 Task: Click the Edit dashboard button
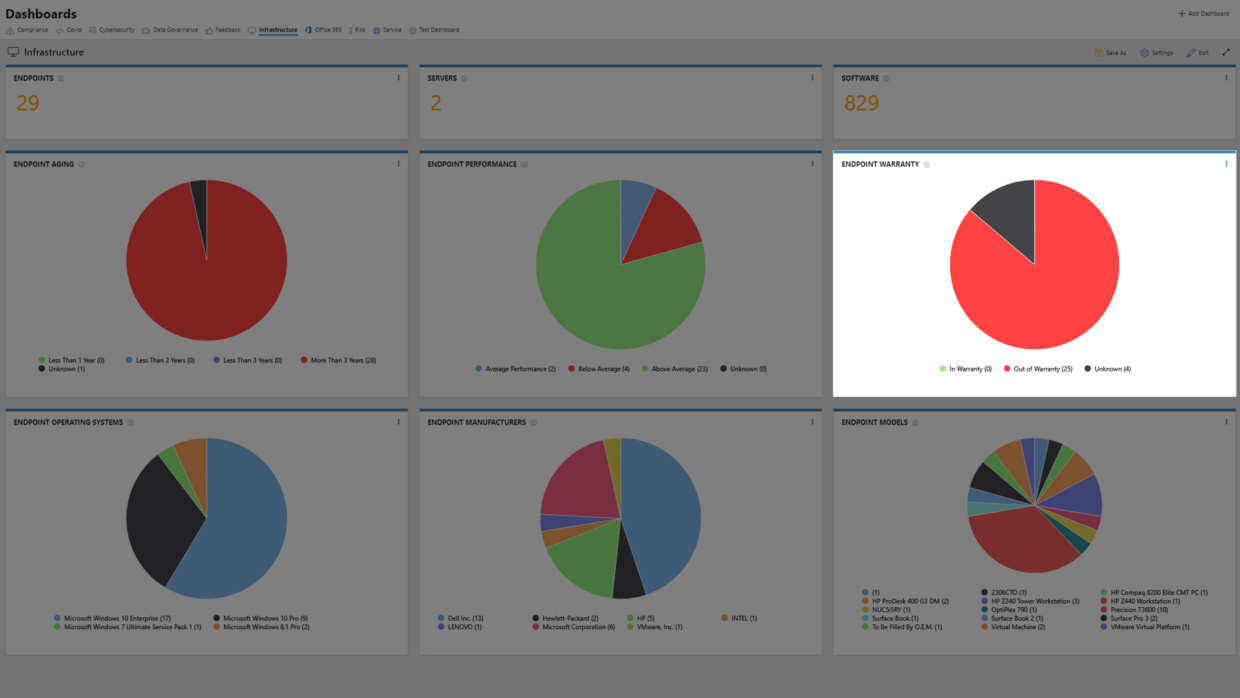(x=1198, y=53)
